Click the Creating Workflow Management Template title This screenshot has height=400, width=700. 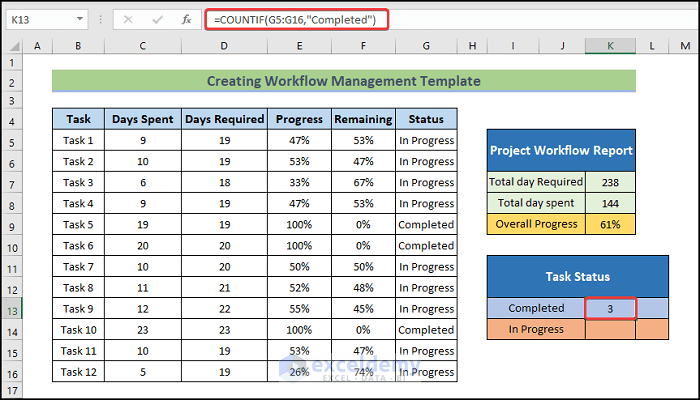click(344, 81)
